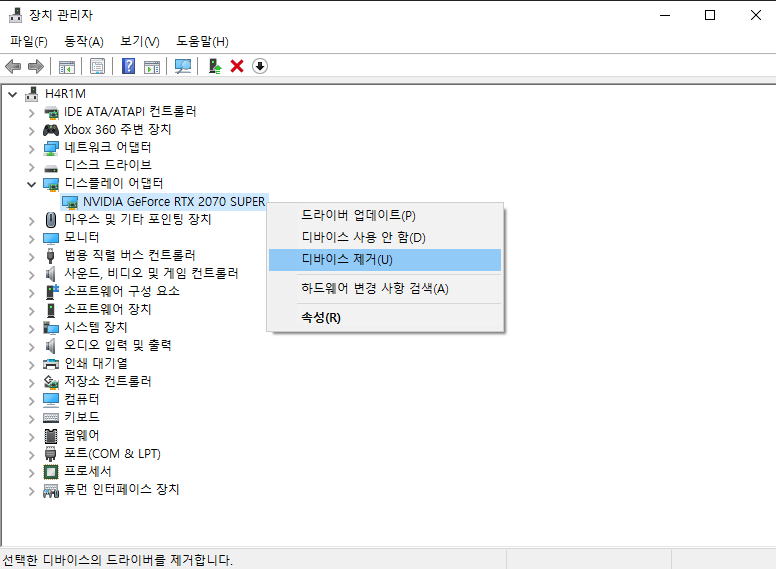Open the 도움말(H) menu
The image size is (776, 569).
click(x=202, y=42)
